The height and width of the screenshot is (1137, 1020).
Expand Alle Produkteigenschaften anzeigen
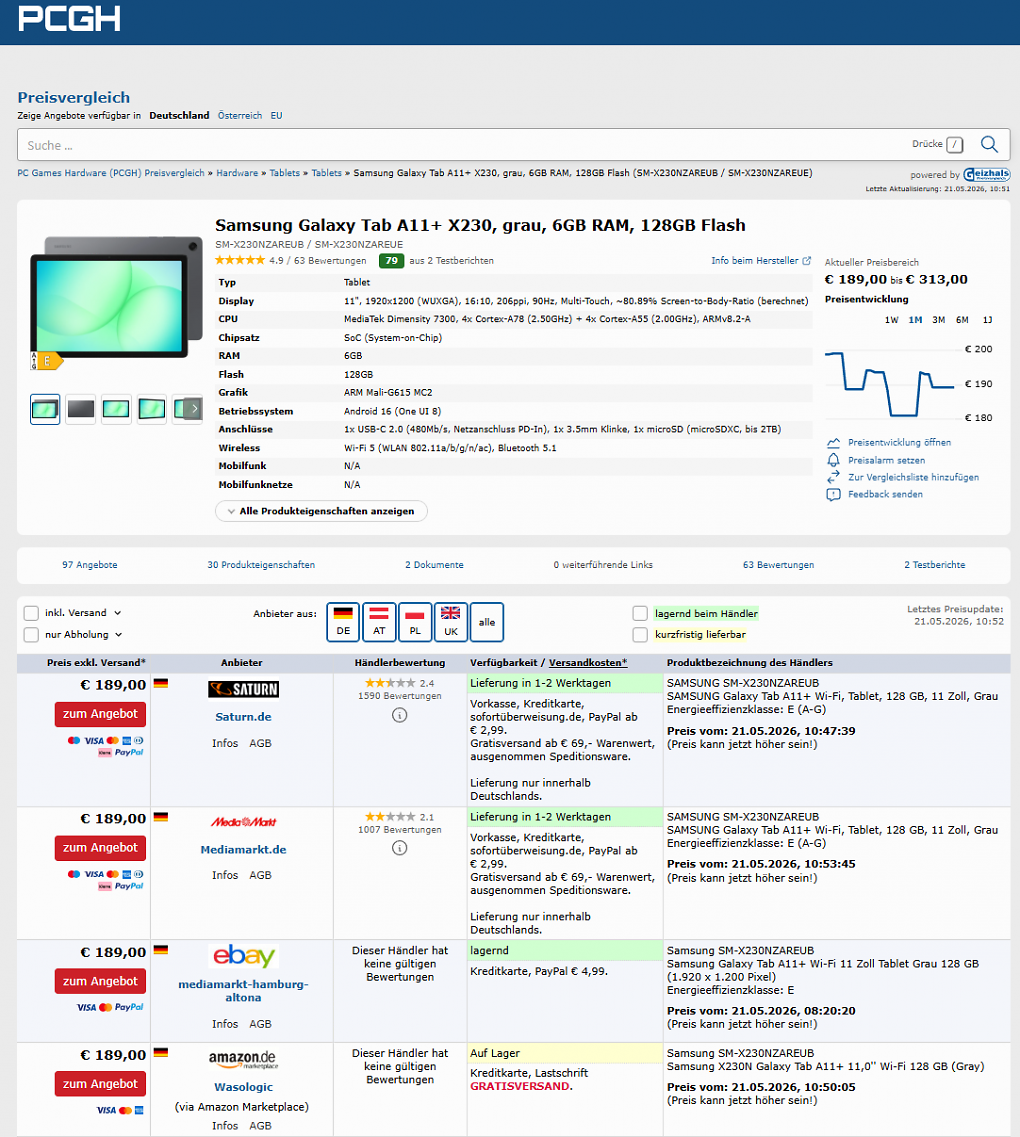[x=321, y=511]
